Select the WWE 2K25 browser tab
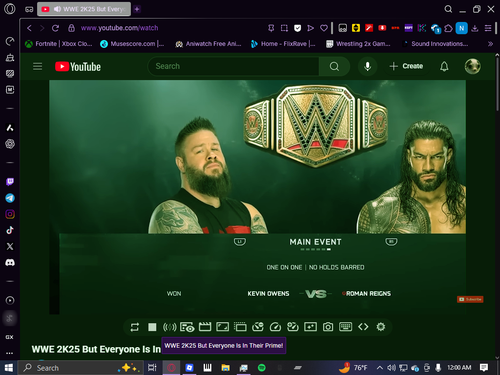Screen dimensions: 500x375 (84, 9)
